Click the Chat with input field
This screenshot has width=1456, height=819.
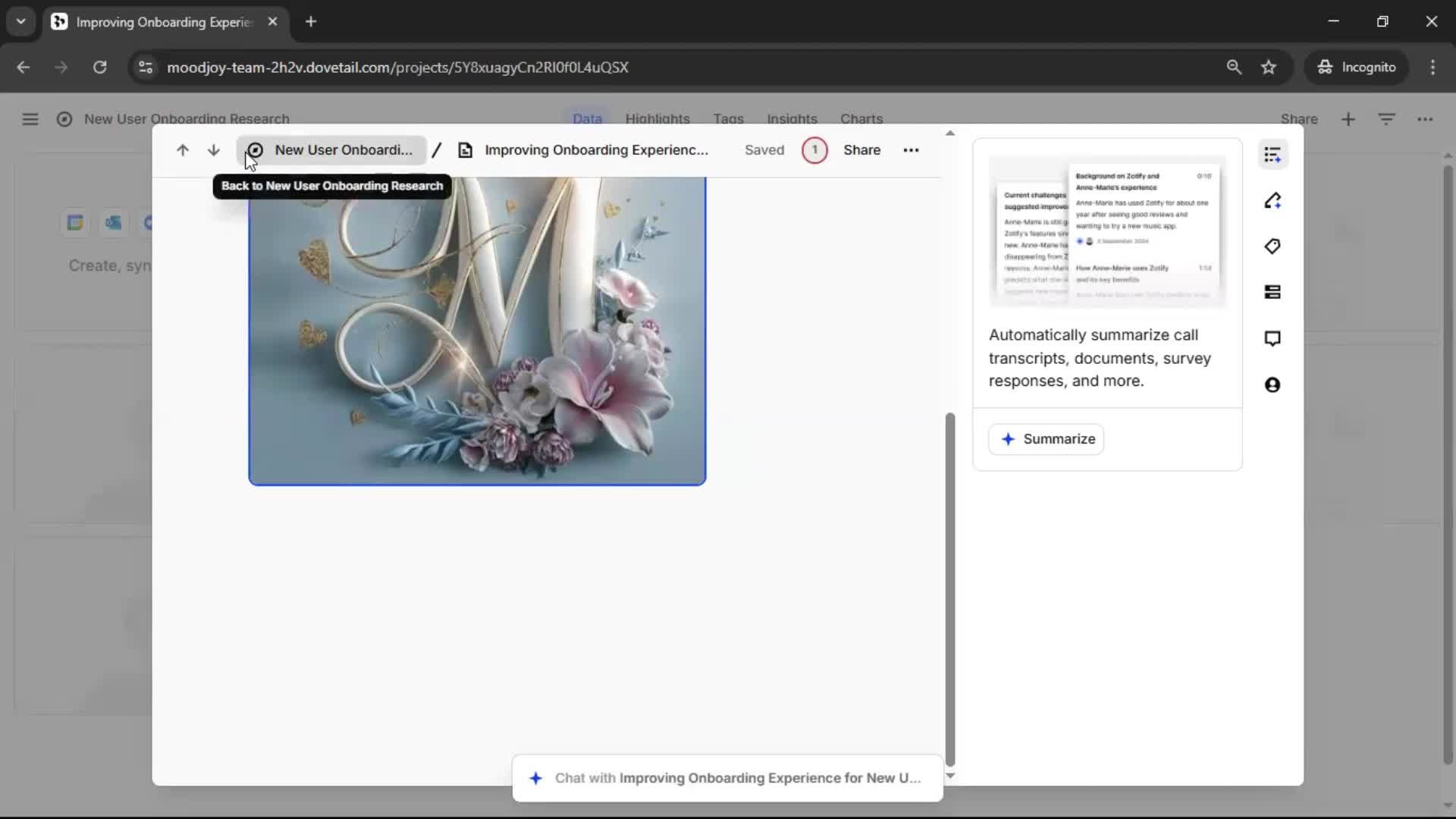tap(728, 778)
